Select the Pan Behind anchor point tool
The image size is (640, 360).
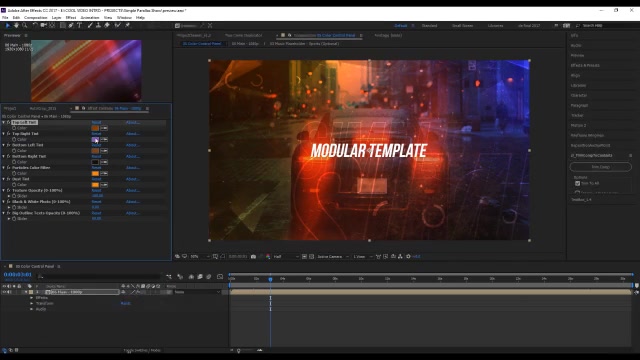click(52, 25)
